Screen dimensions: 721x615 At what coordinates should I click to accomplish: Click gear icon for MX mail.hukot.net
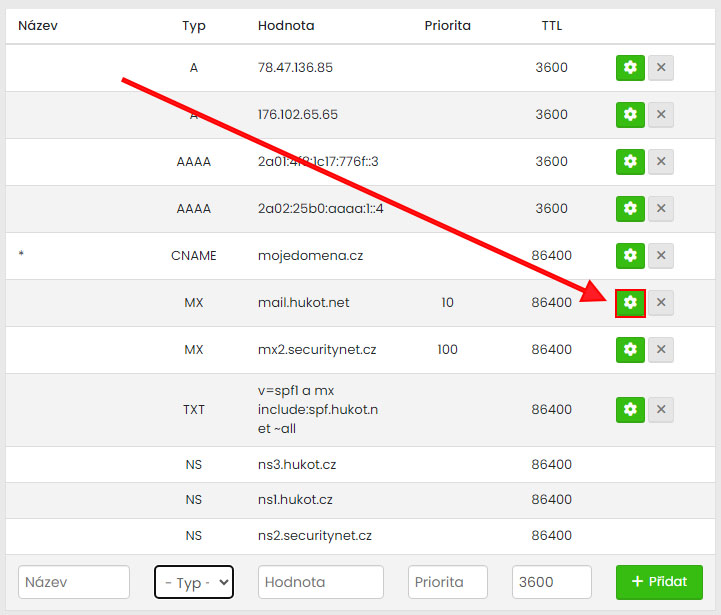click(629, 303)
